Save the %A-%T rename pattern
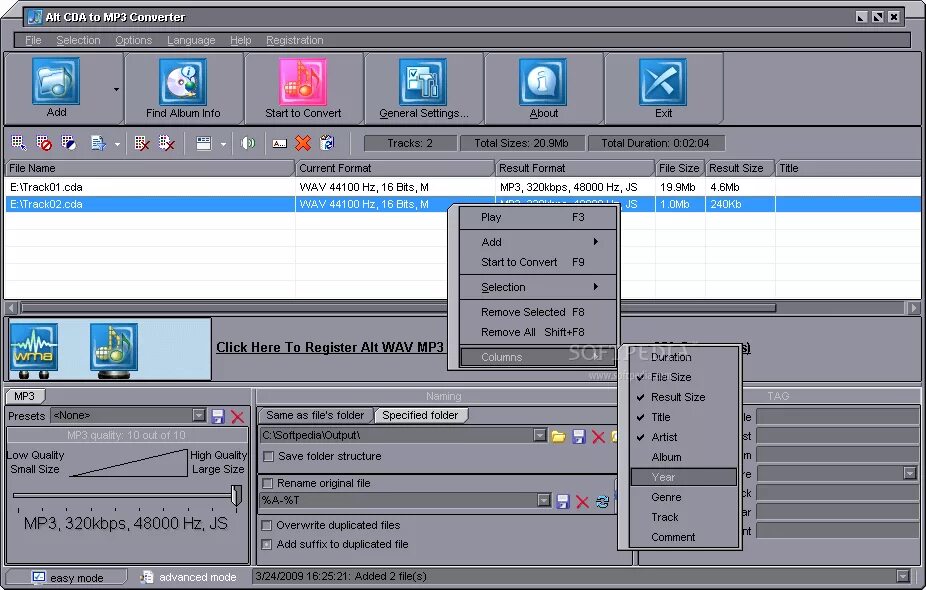 [x=563, y=501]
